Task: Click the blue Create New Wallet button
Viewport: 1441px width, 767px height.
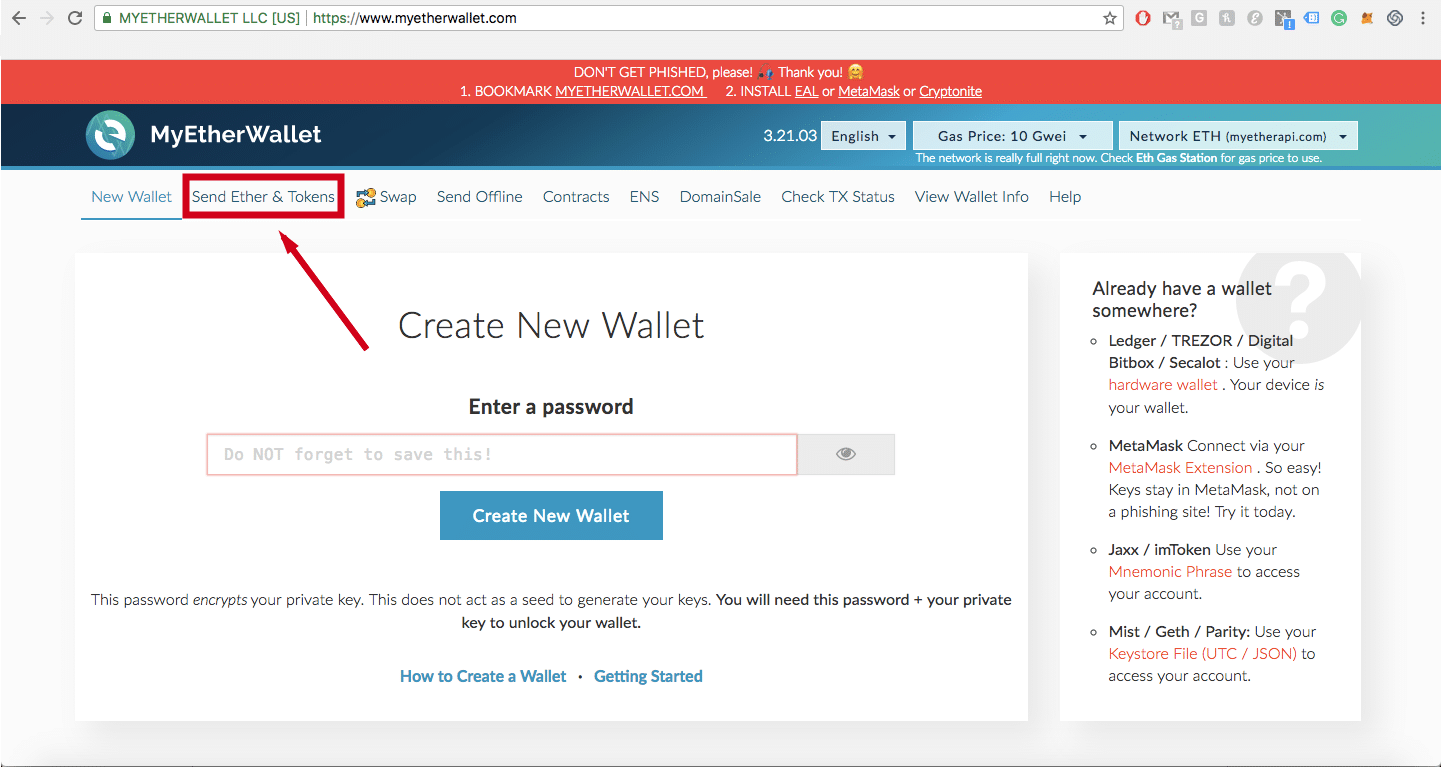Action: pos(551,516)
